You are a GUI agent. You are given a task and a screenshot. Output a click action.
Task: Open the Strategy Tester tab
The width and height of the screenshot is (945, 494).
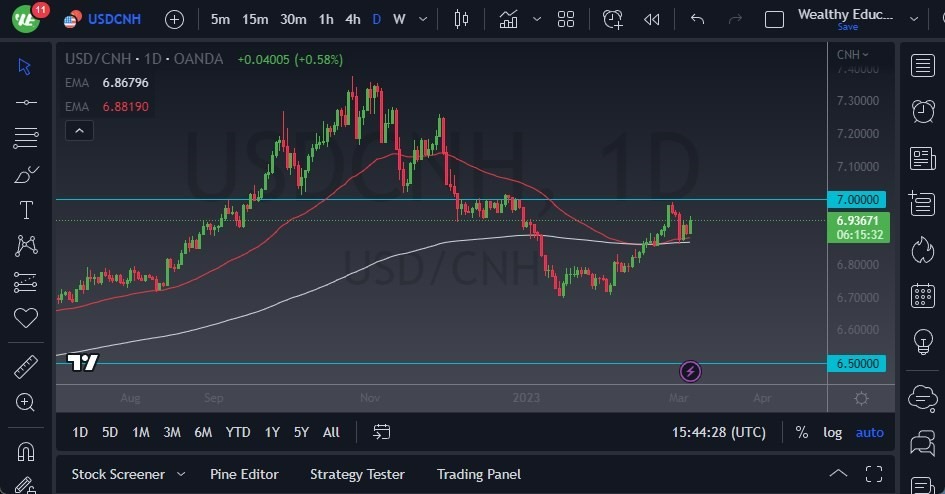(x=357, y=474)
